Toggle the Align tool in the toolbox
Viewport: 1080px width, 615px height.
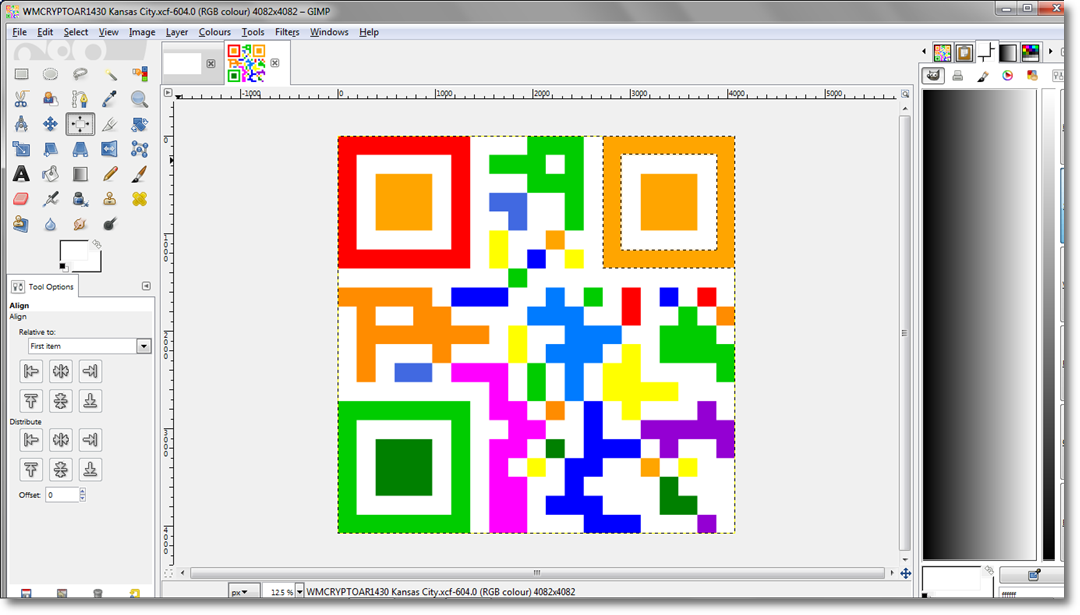coord(80,124)
